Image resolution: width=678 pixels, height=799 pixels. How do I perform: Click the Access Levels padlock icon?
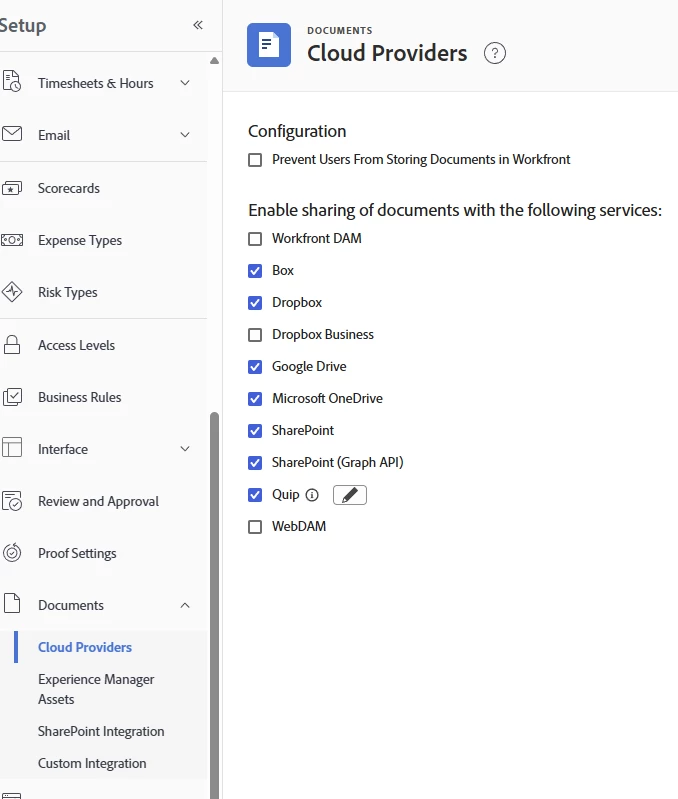click(12, 345)
